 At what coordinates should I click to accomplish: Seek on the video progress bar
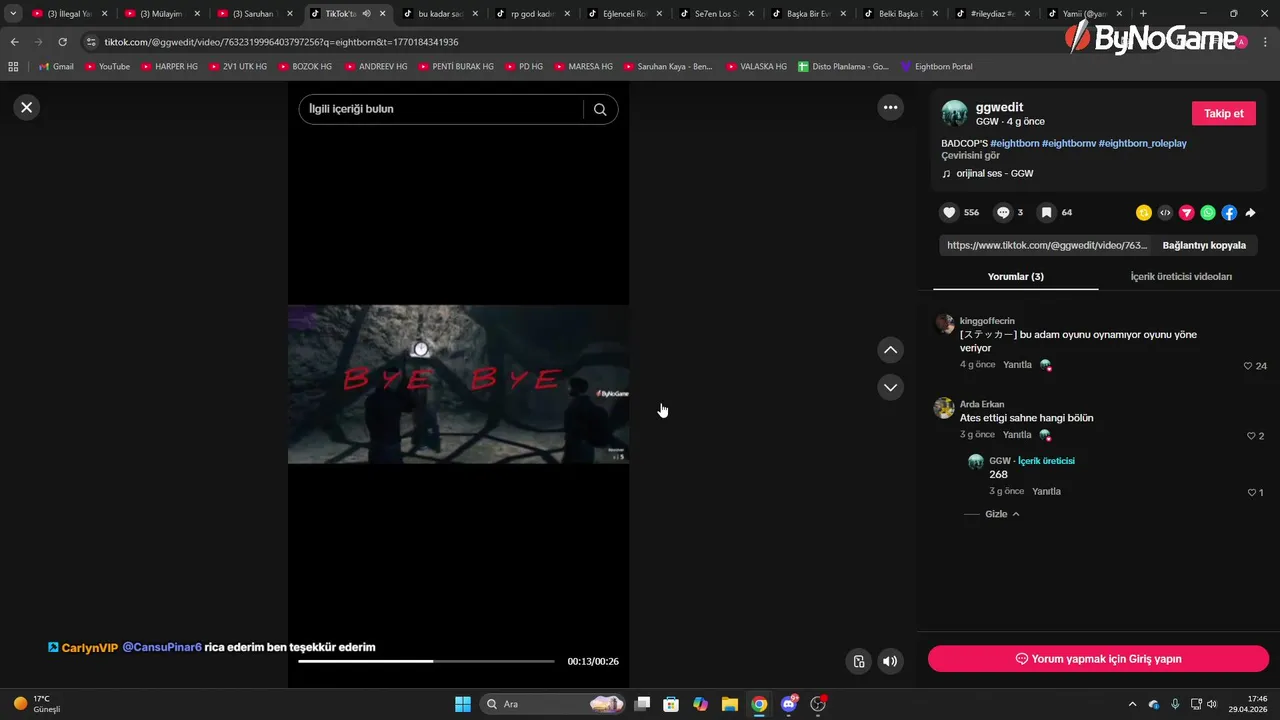pos(426,661)
